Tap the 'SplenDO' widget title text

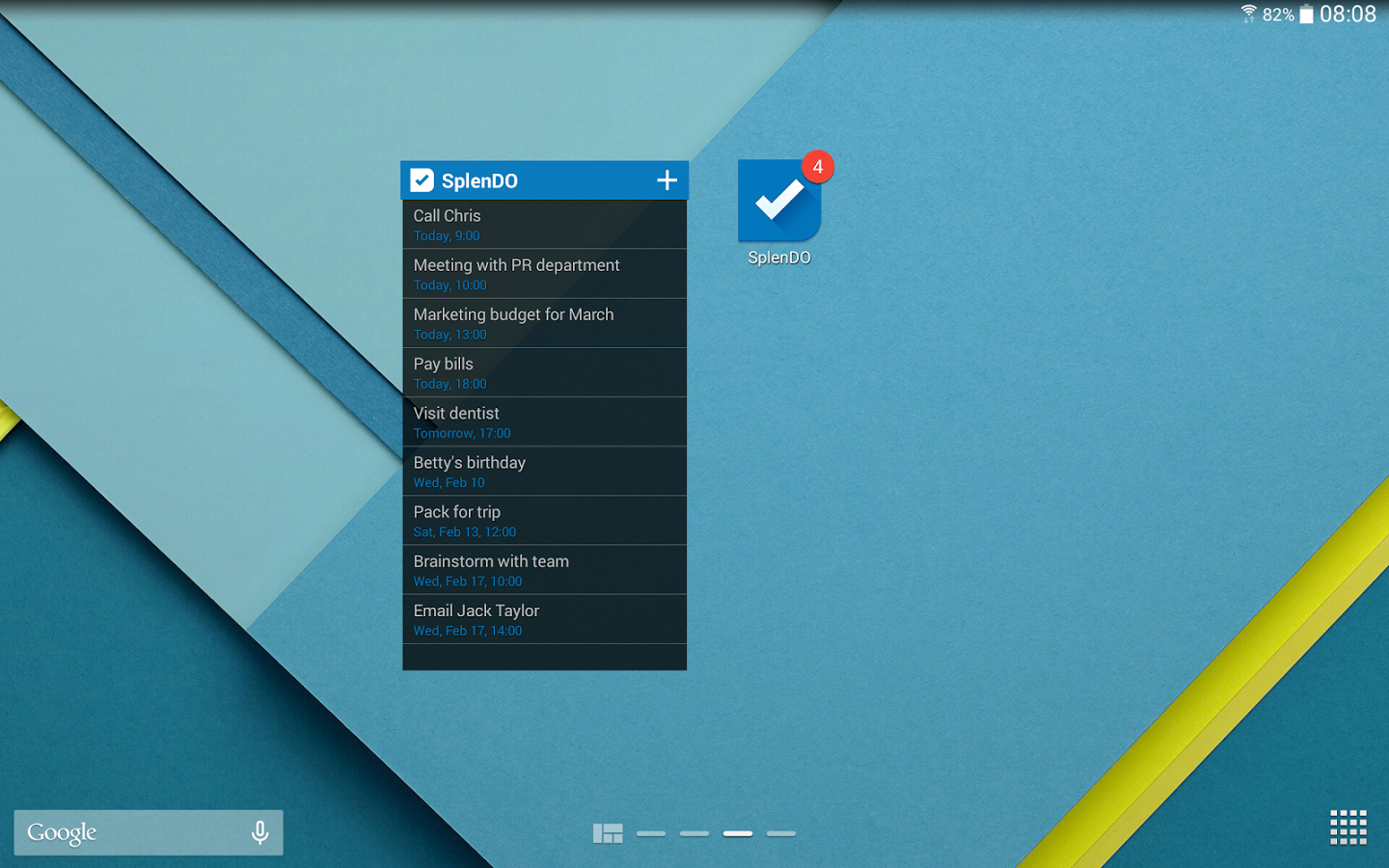(479, 181)
